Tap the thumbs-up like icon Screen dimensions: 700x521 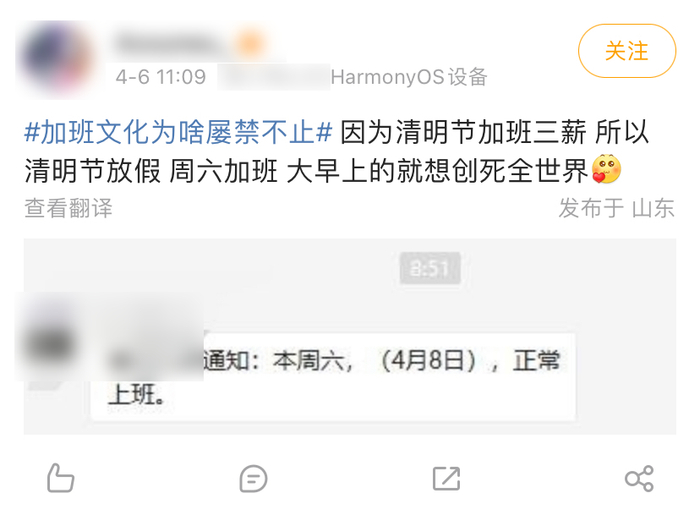coord(60,478)
